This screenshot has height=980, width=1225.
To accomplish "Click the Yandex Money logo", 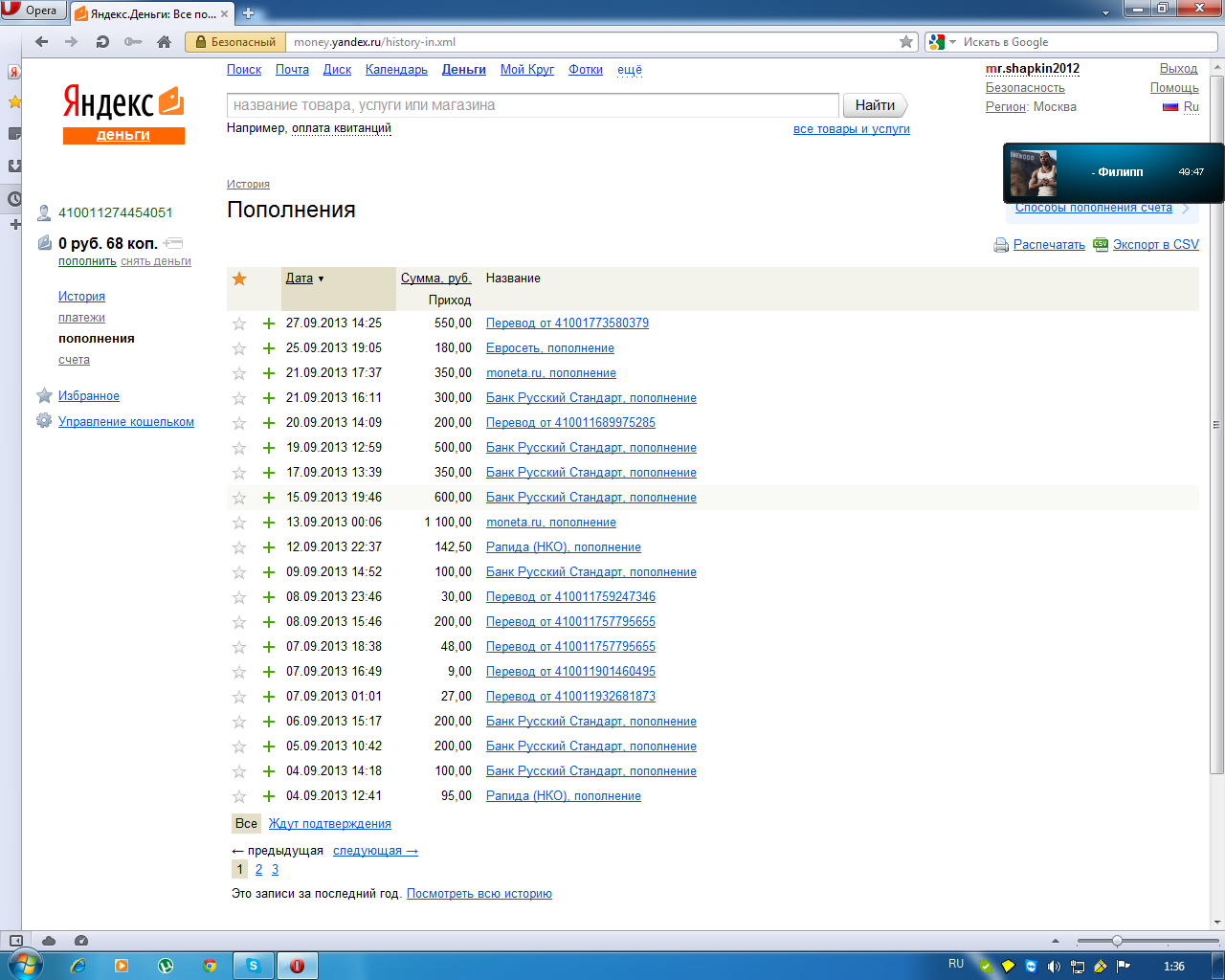I will (123, 113).
